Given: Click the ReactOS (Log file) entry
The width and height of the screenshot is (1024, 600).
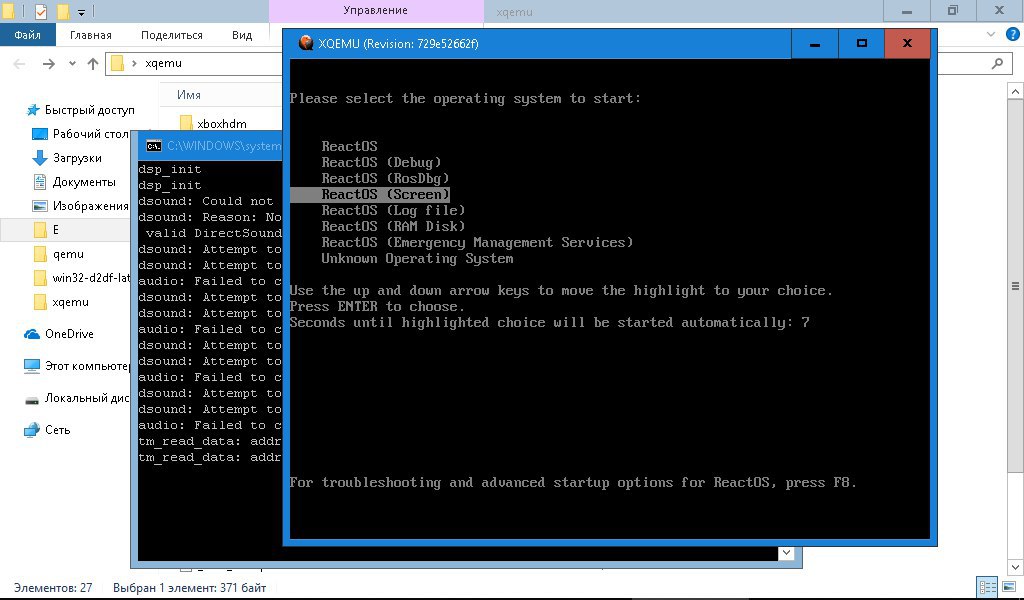Looking at the screenshot, I should pos(393,210).
